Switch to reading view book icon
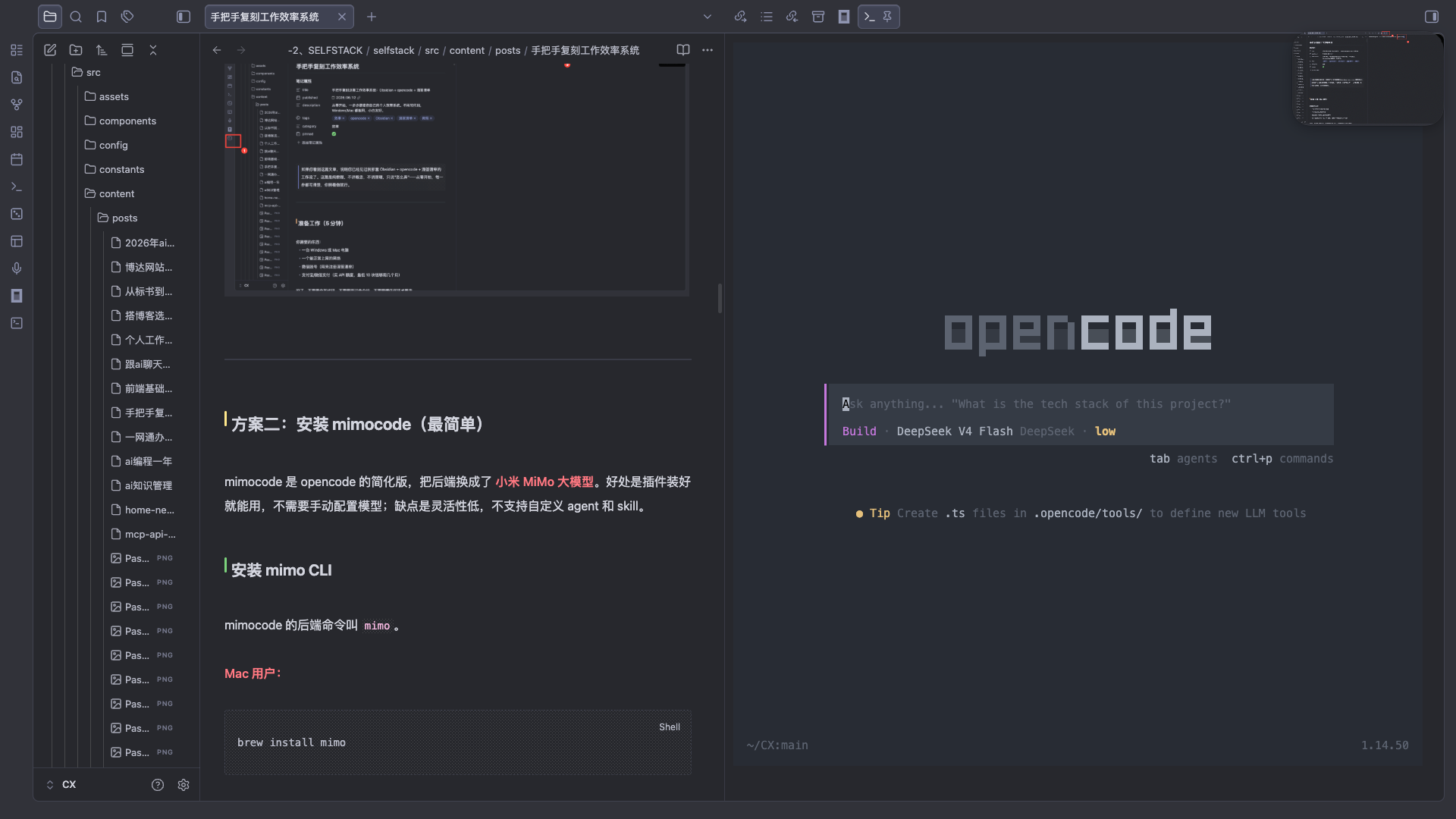 pyautogui.click(x=683, y=50)
